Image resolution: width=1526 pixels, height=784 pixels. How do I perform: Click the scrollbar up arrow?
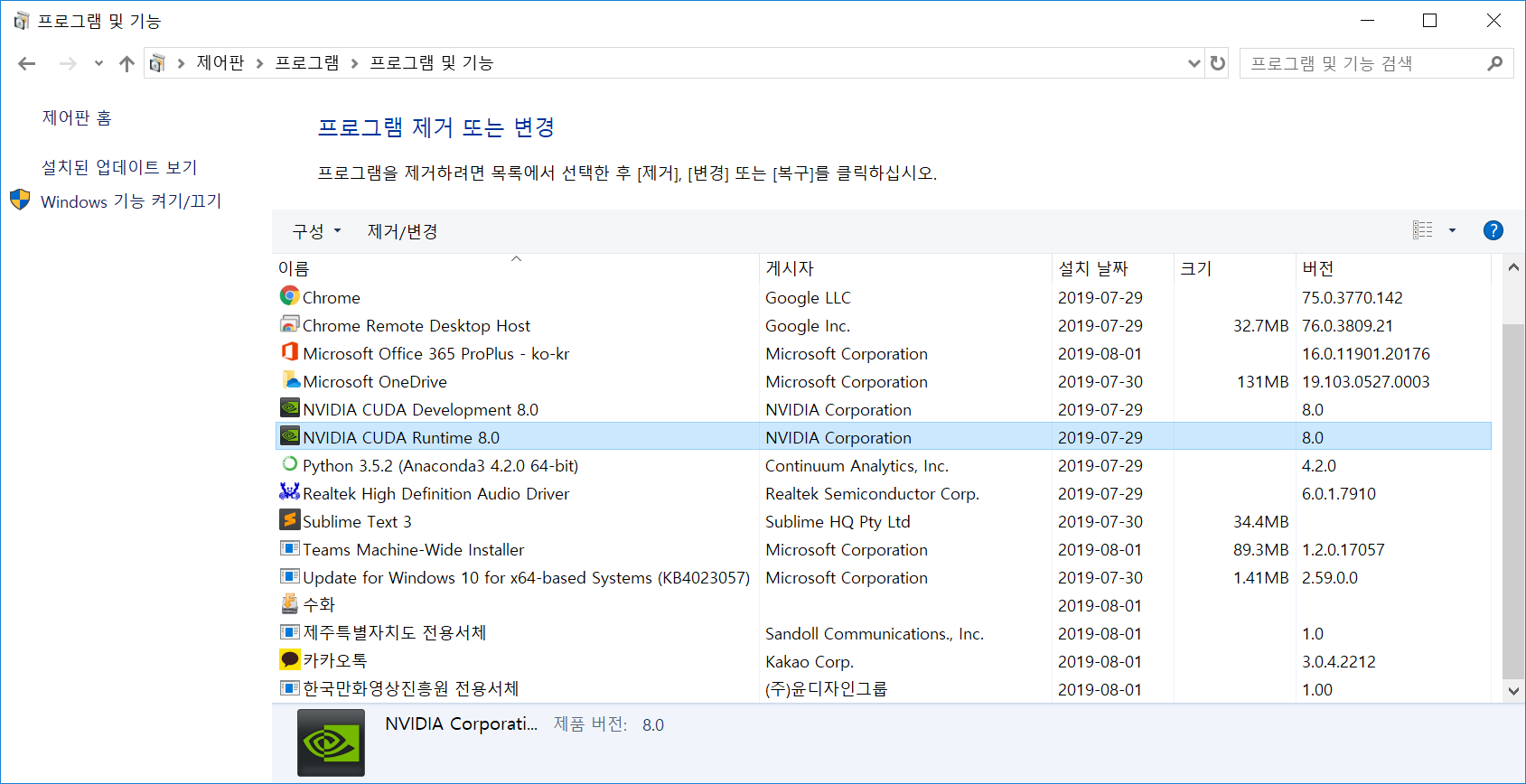pos(1513,266)
